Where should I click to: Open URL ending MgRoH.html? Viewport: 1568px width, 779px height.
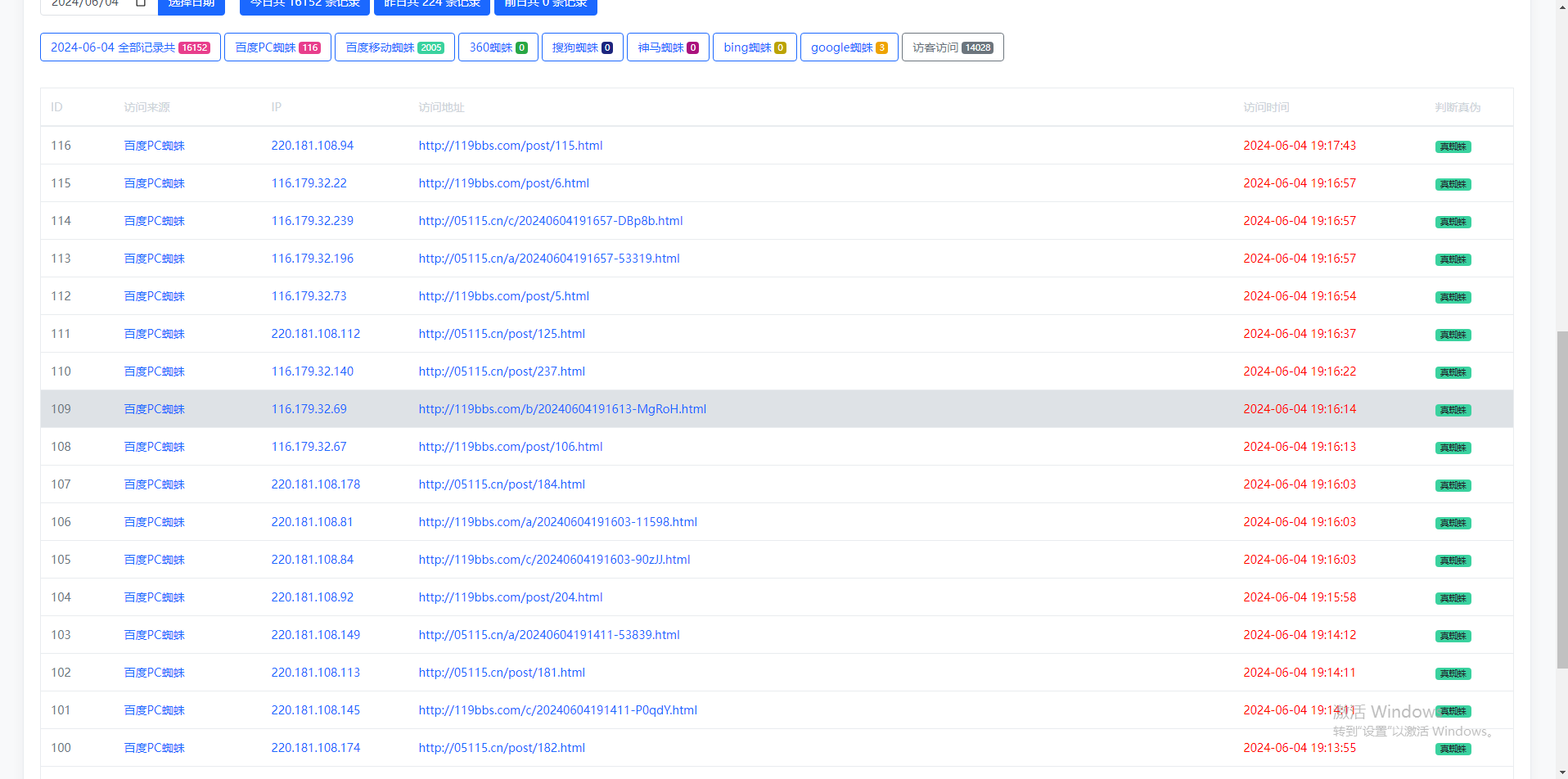[562, 409]
